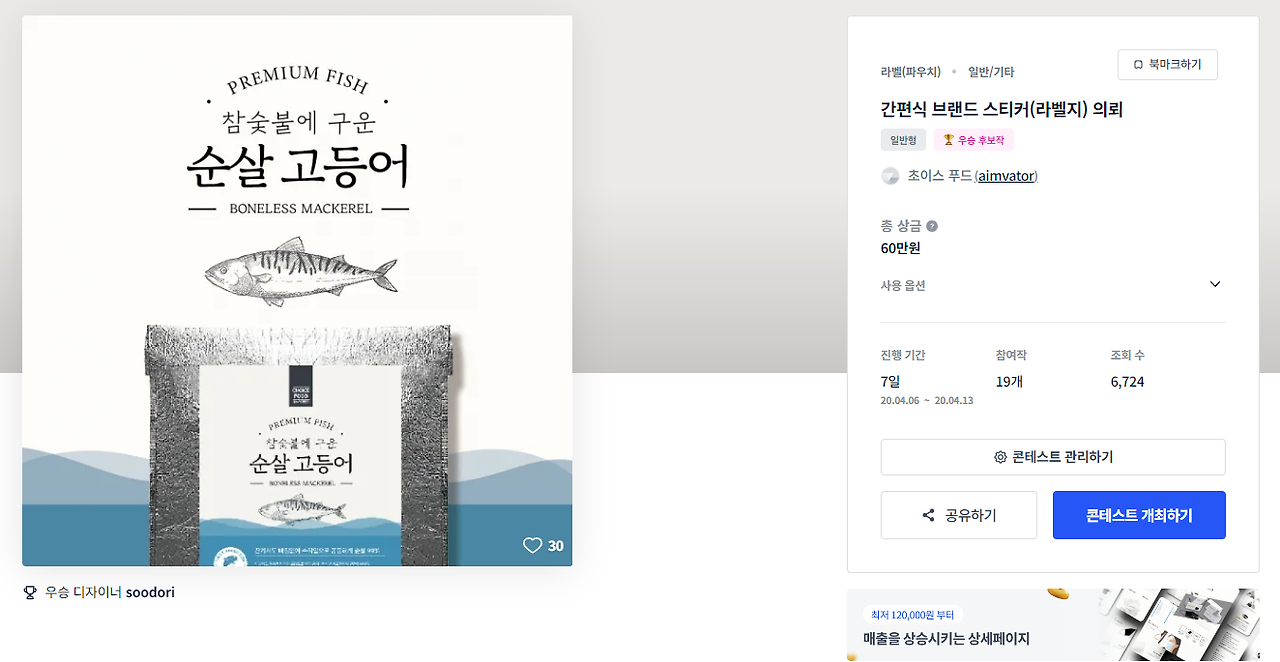The image size is (1280, 662).
Task: Click the soodori designer name
Action: pos(150,592)
